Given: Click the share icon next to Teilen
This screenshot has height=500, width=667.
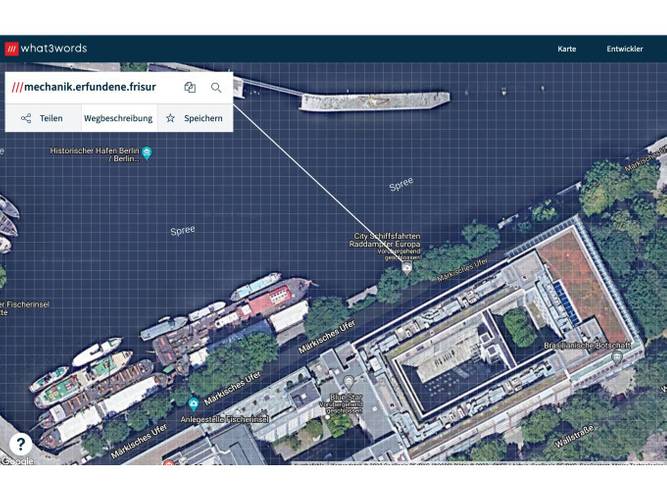Looking at the screenshot, I should pos(26,118).
